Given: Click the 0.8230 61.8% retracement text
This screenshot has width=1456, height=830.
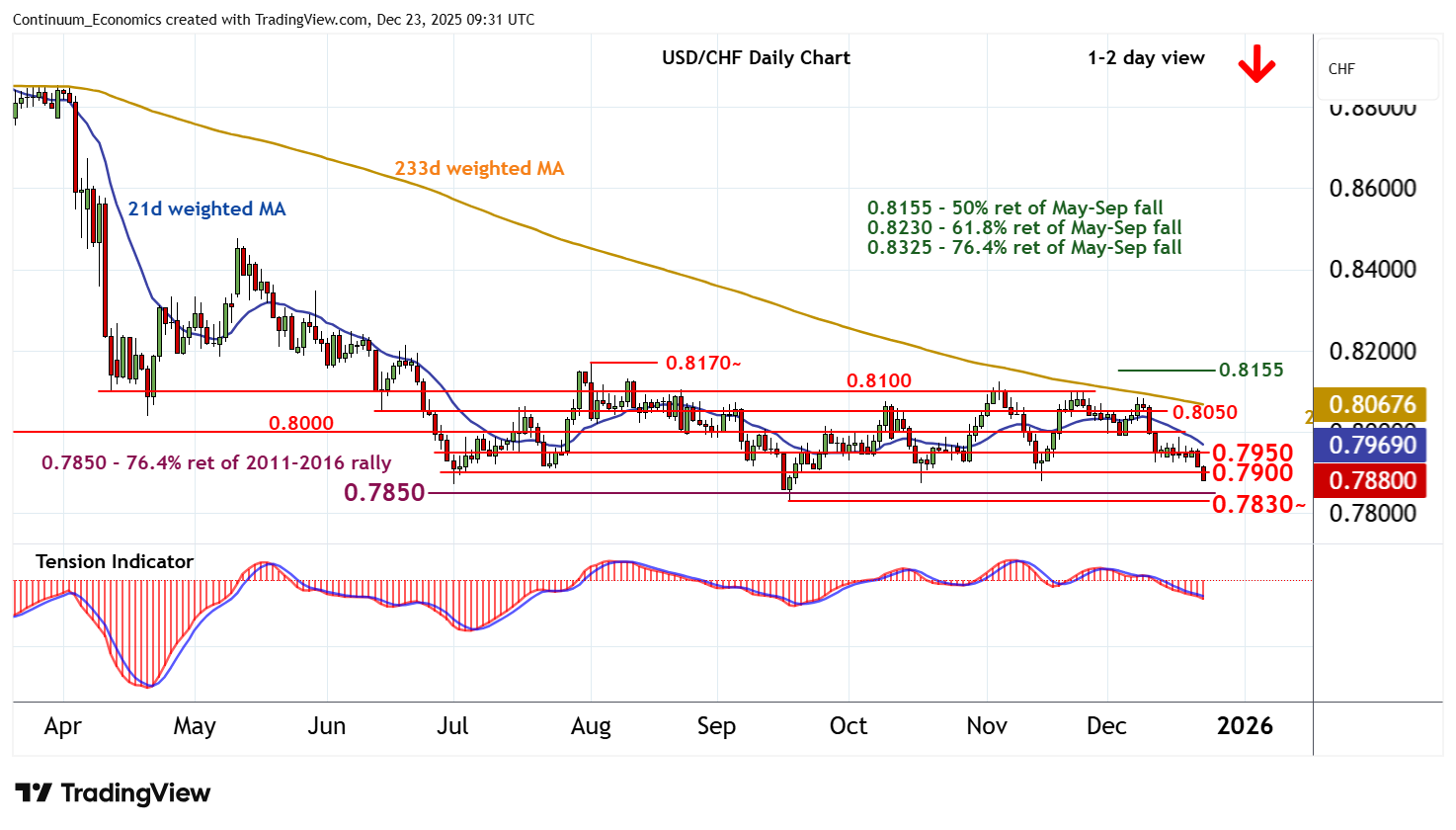Looking at the screenshot, I should (1024, 228).
